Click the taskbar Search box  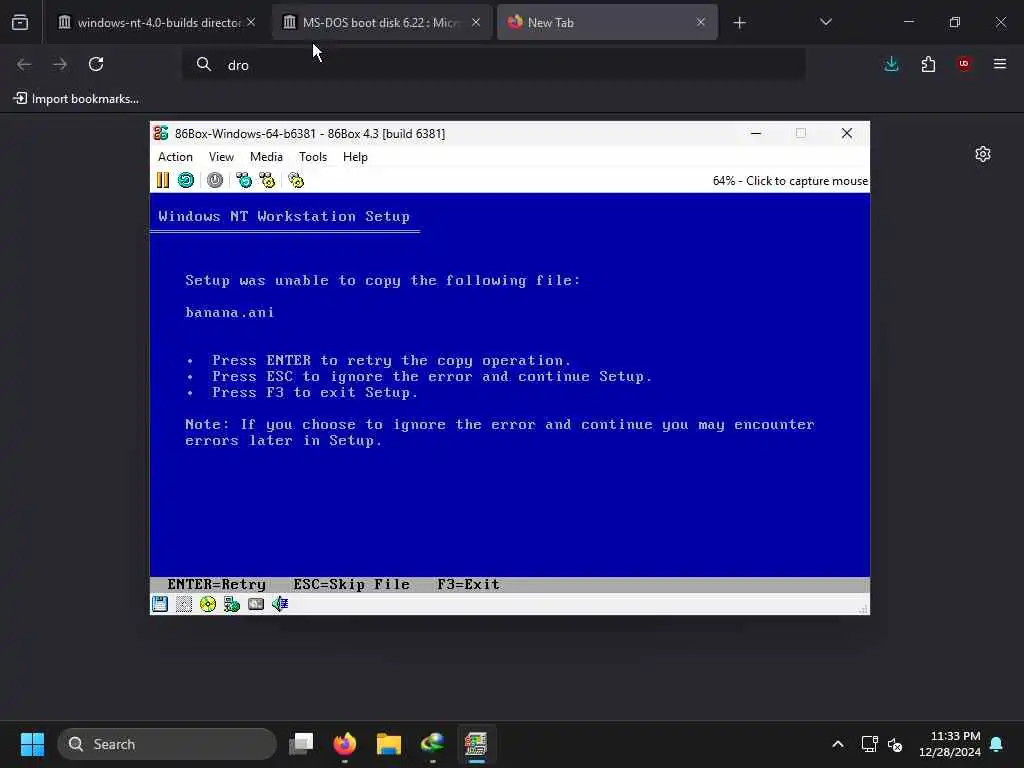[x=167, y=744]
